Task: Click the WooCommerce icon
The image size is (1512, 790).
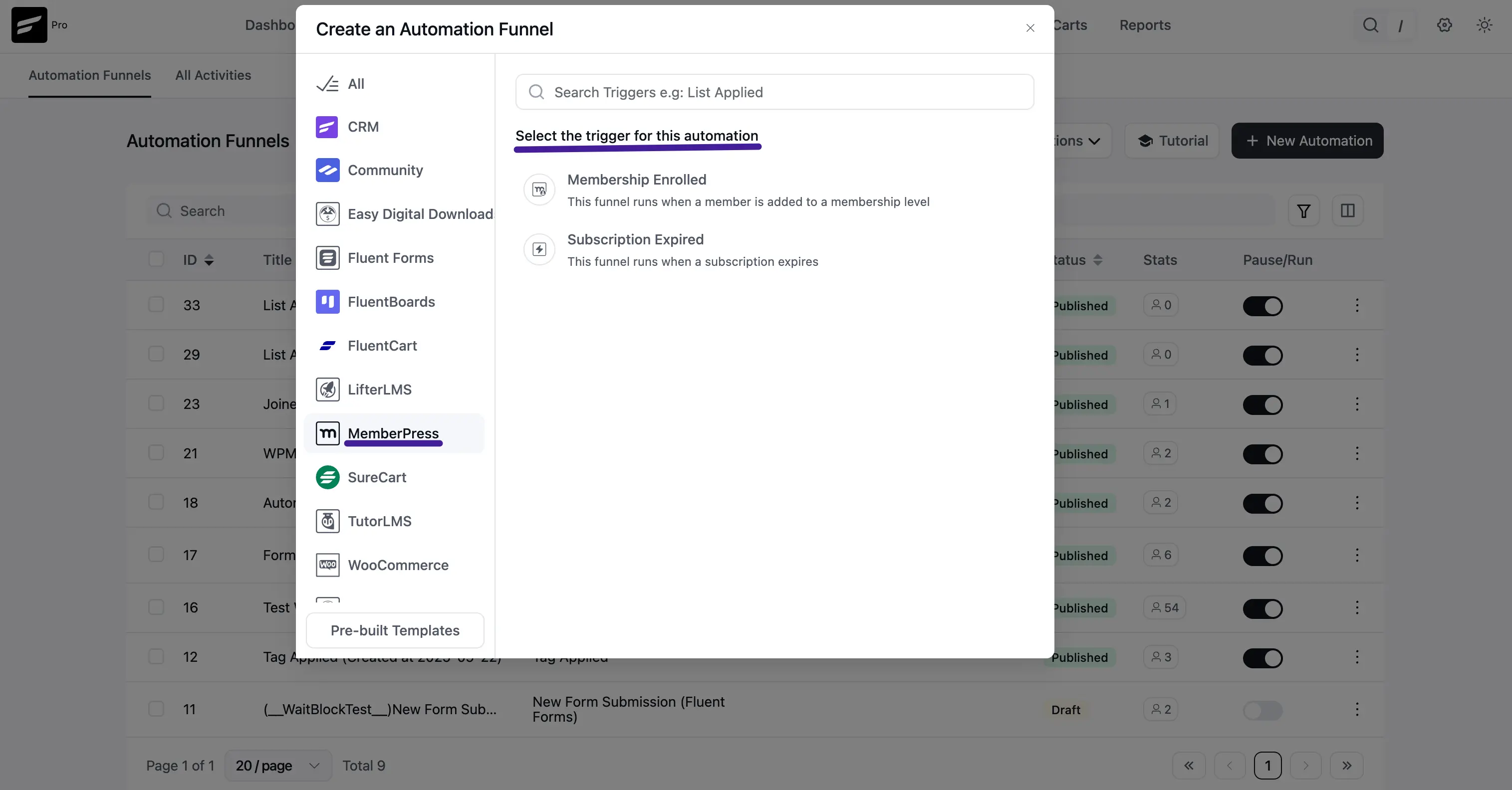Action: (x=327, y=566)
